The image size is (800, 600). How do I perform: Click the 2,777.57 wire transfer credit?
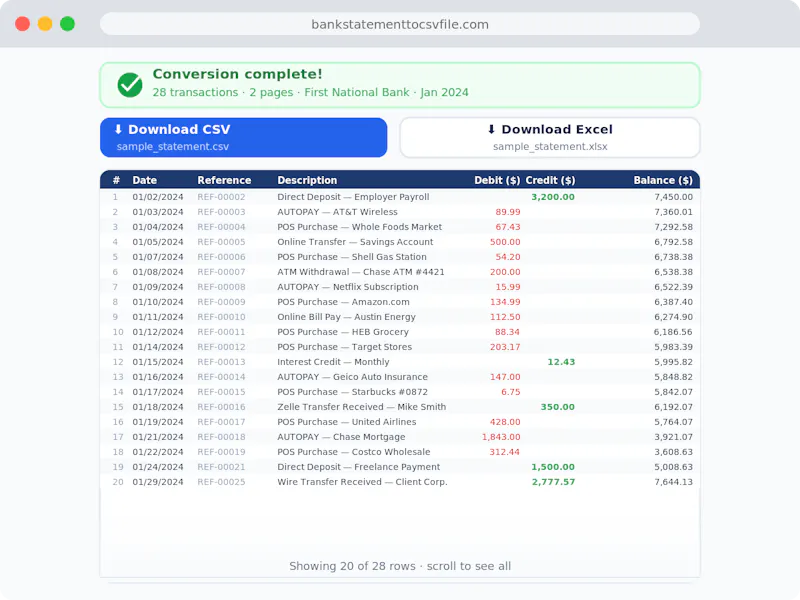[x=553, y=482]
